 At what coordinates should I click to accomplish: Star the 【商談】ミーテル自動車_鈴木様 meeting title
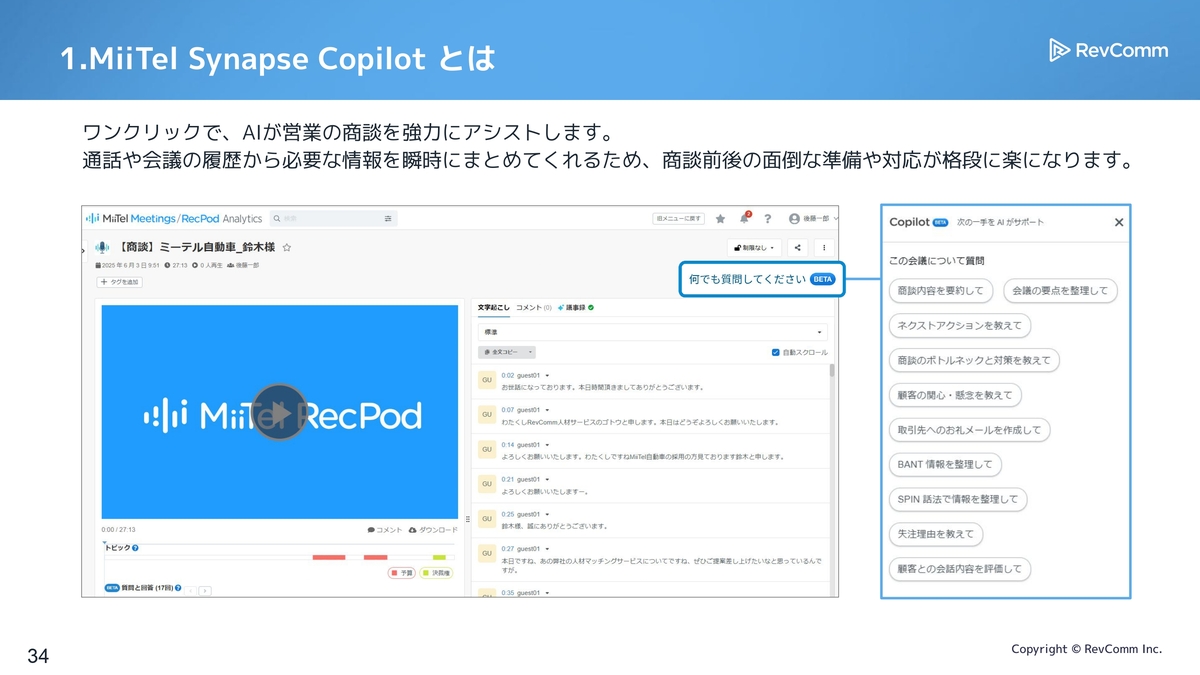(x=287, y=247)
